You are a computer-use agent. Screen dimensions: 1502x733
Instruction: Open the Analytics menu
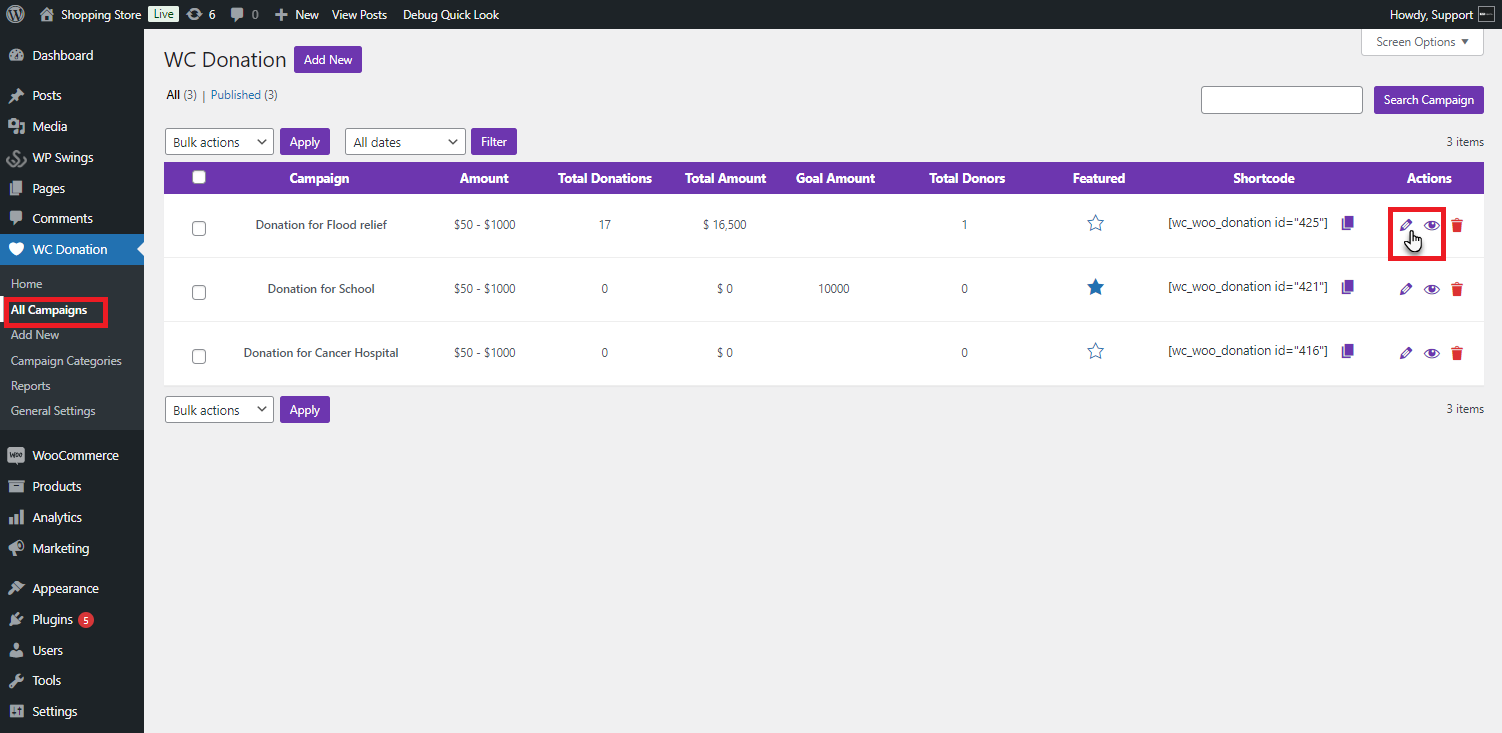point(72,517)
